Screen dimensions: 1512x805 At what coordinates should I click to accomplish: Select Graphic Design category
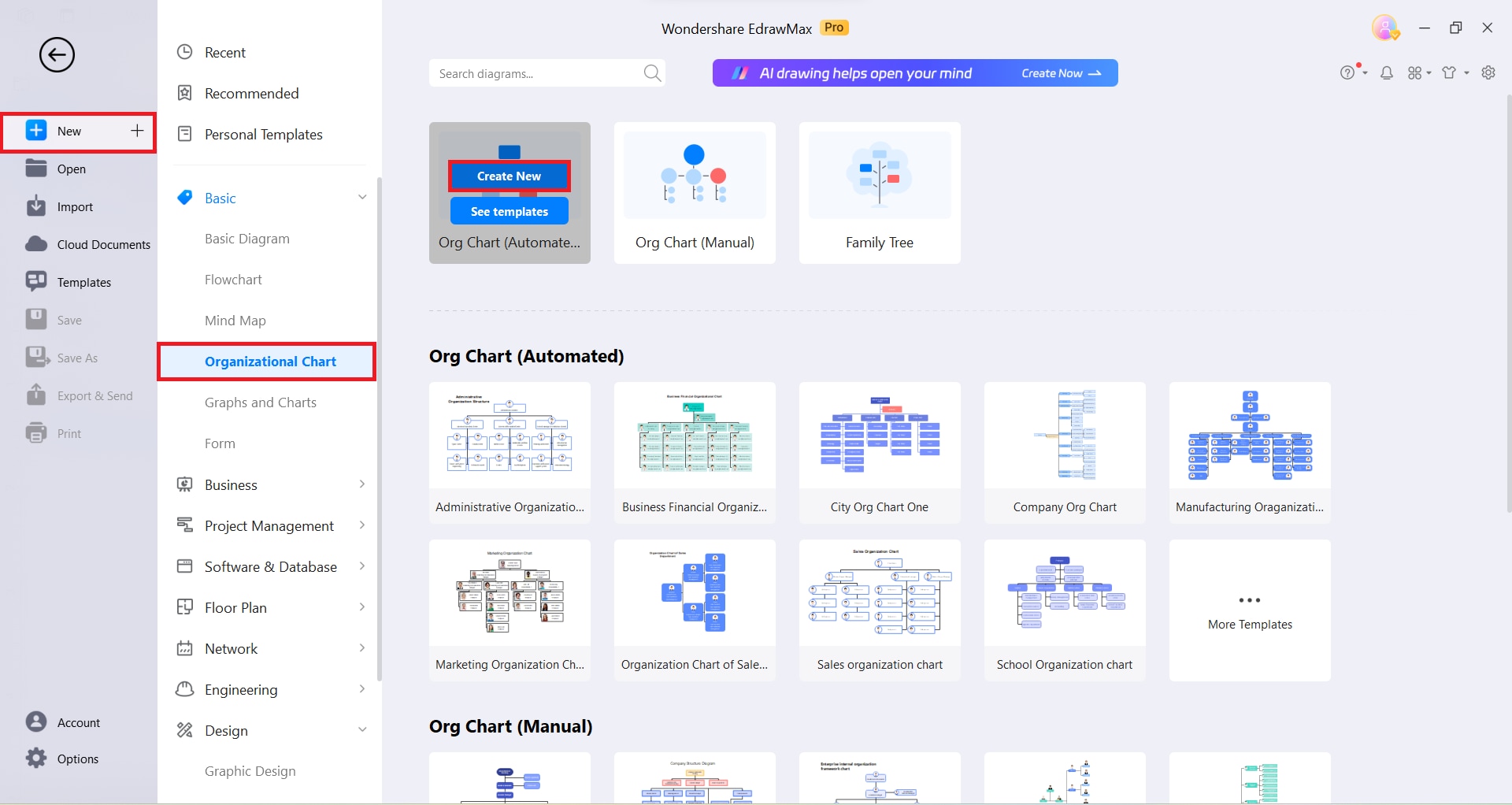click(x=250, y=771)
